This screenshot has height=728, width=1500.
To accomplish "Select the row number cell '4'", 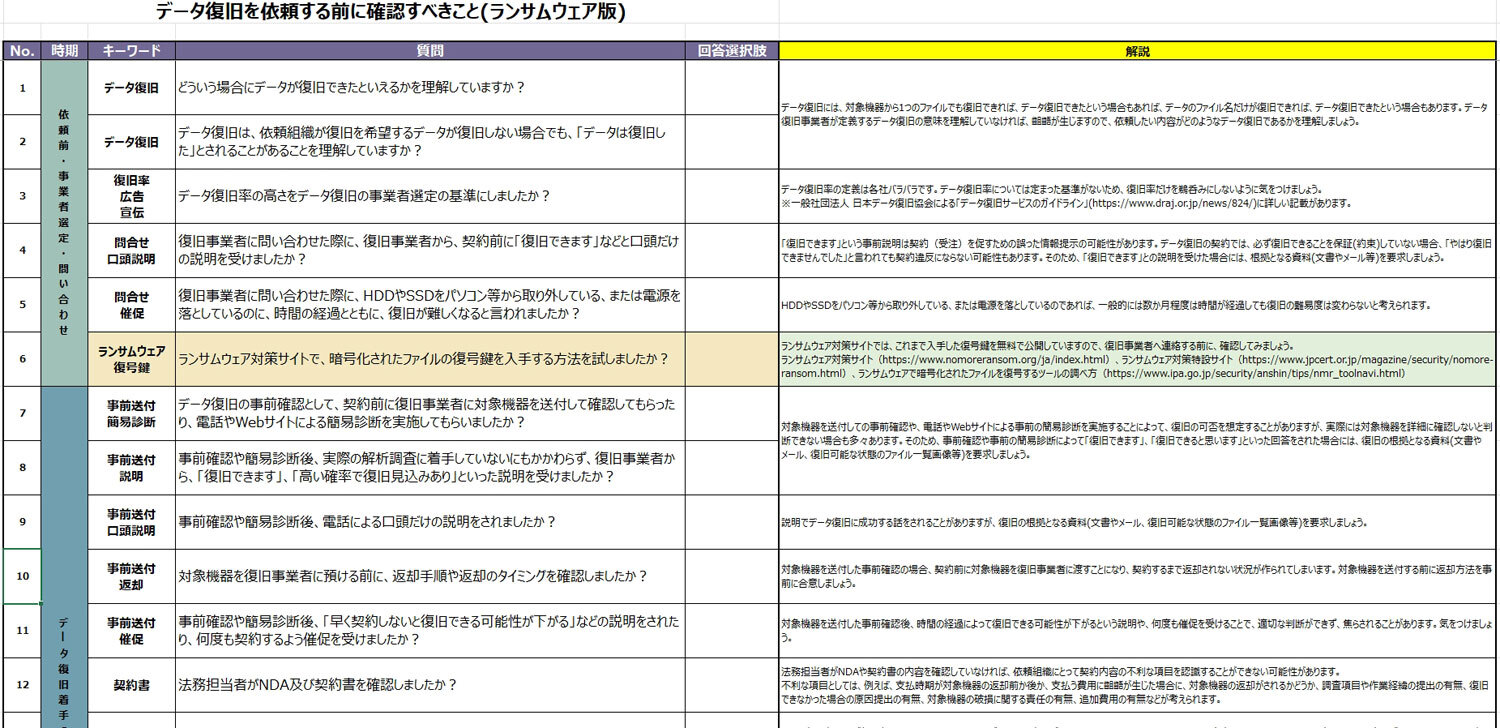I will 22,250.
